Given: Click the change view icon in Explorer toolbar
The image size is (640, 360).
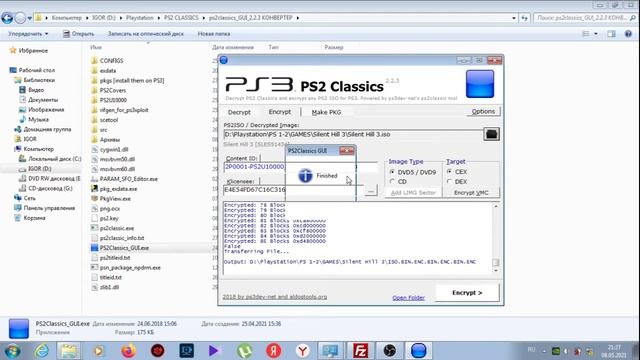Looking at the screenshot, I should (586, 34).
